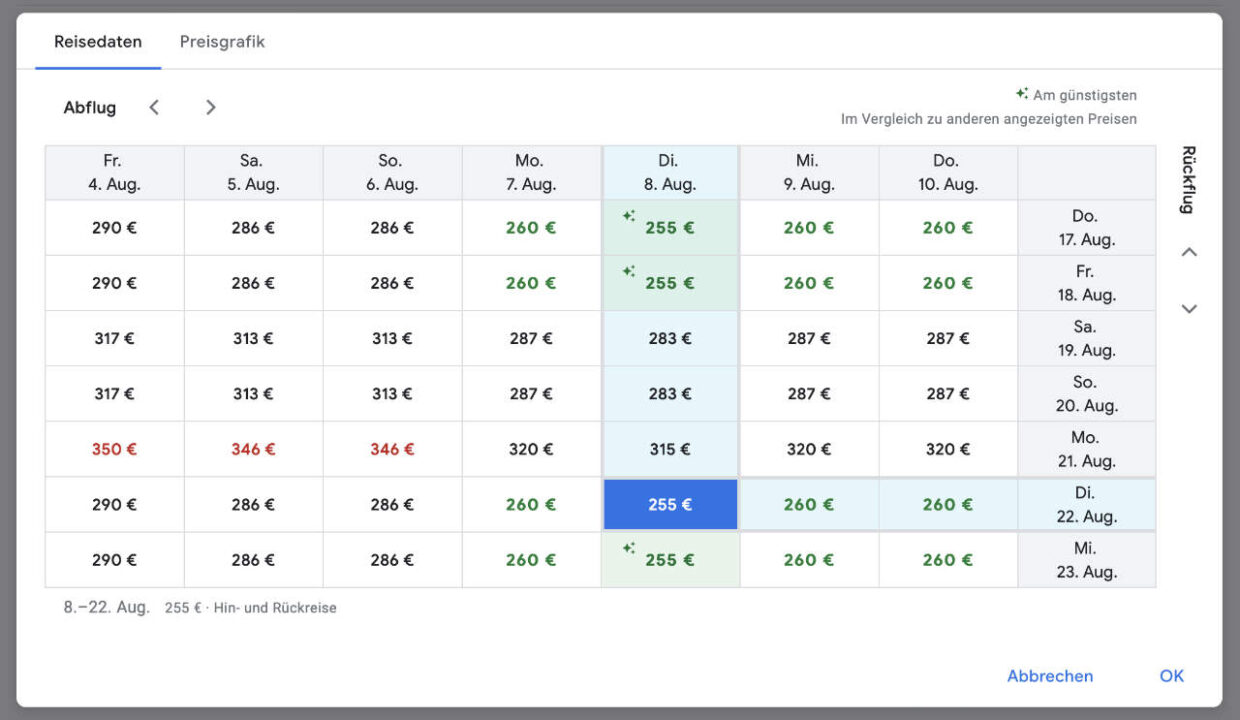The image size is (1240, 720).
Task: Click the sparkle 255 € cell for Fr. 18. Aug.
Action: tap(670, 283)
